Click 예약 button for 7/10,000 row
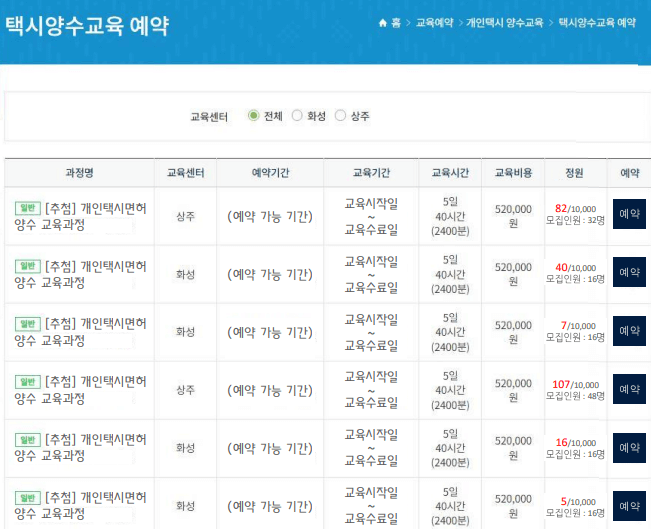 point(629,331)
